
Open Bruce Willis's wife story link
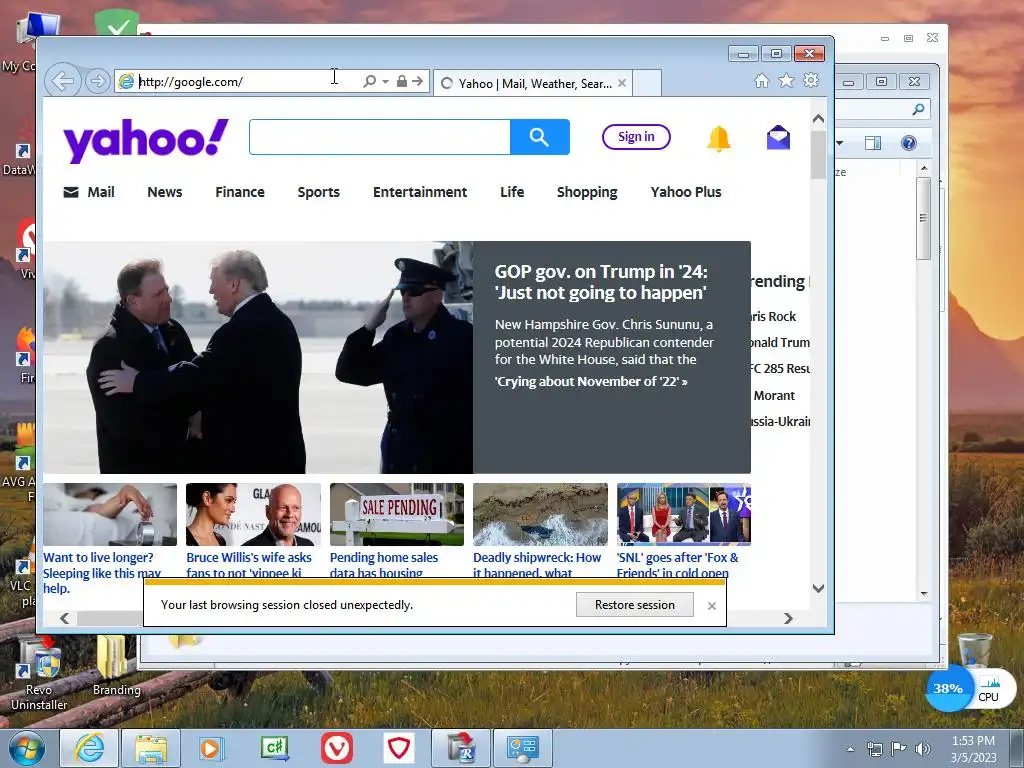(249, 565)
